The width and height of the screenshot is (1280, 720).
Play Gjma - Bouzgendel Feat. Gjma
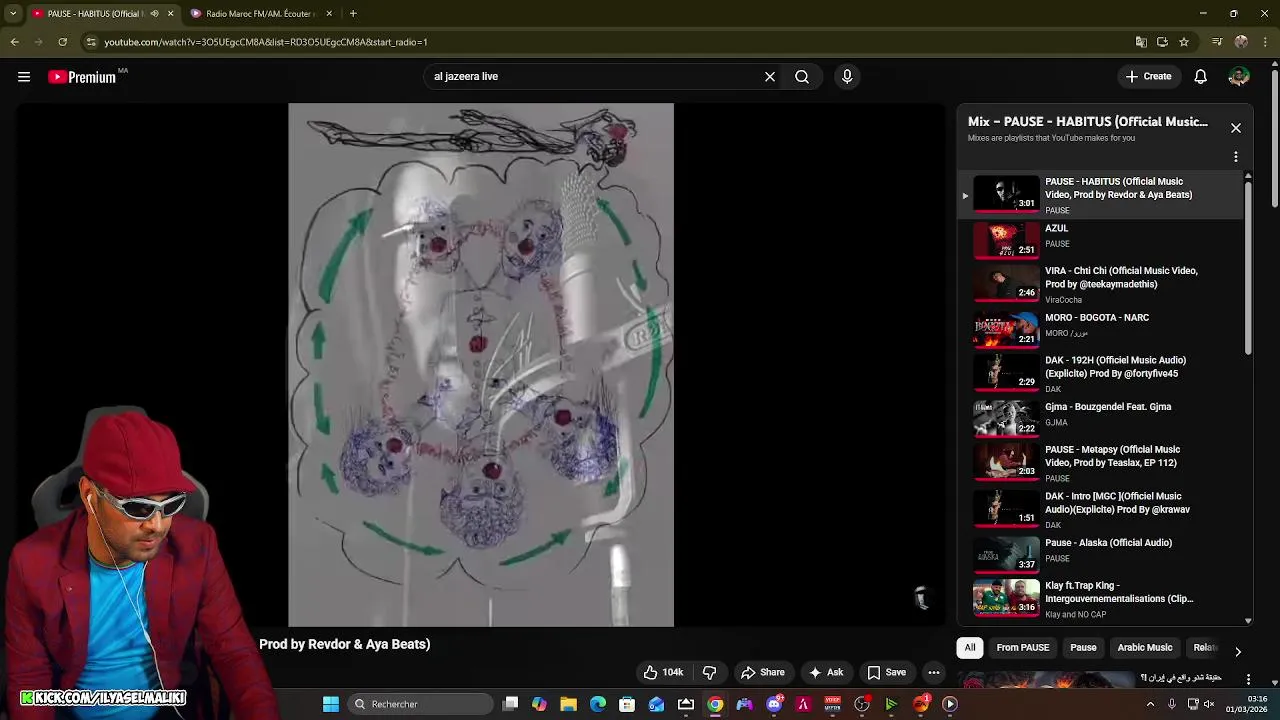(1100, 418)
